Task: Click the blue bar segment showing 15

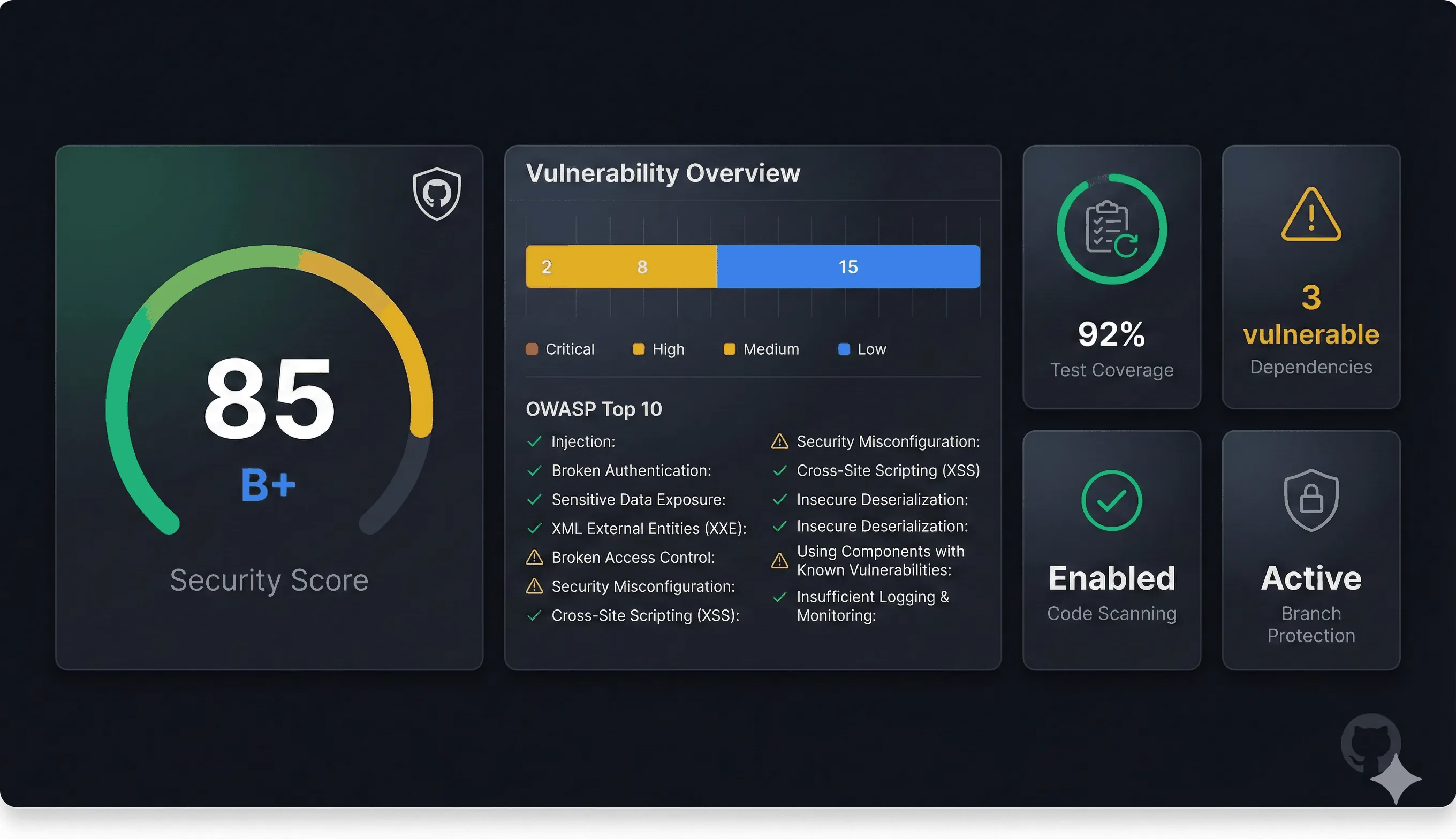Action: (x=848, y=267)
